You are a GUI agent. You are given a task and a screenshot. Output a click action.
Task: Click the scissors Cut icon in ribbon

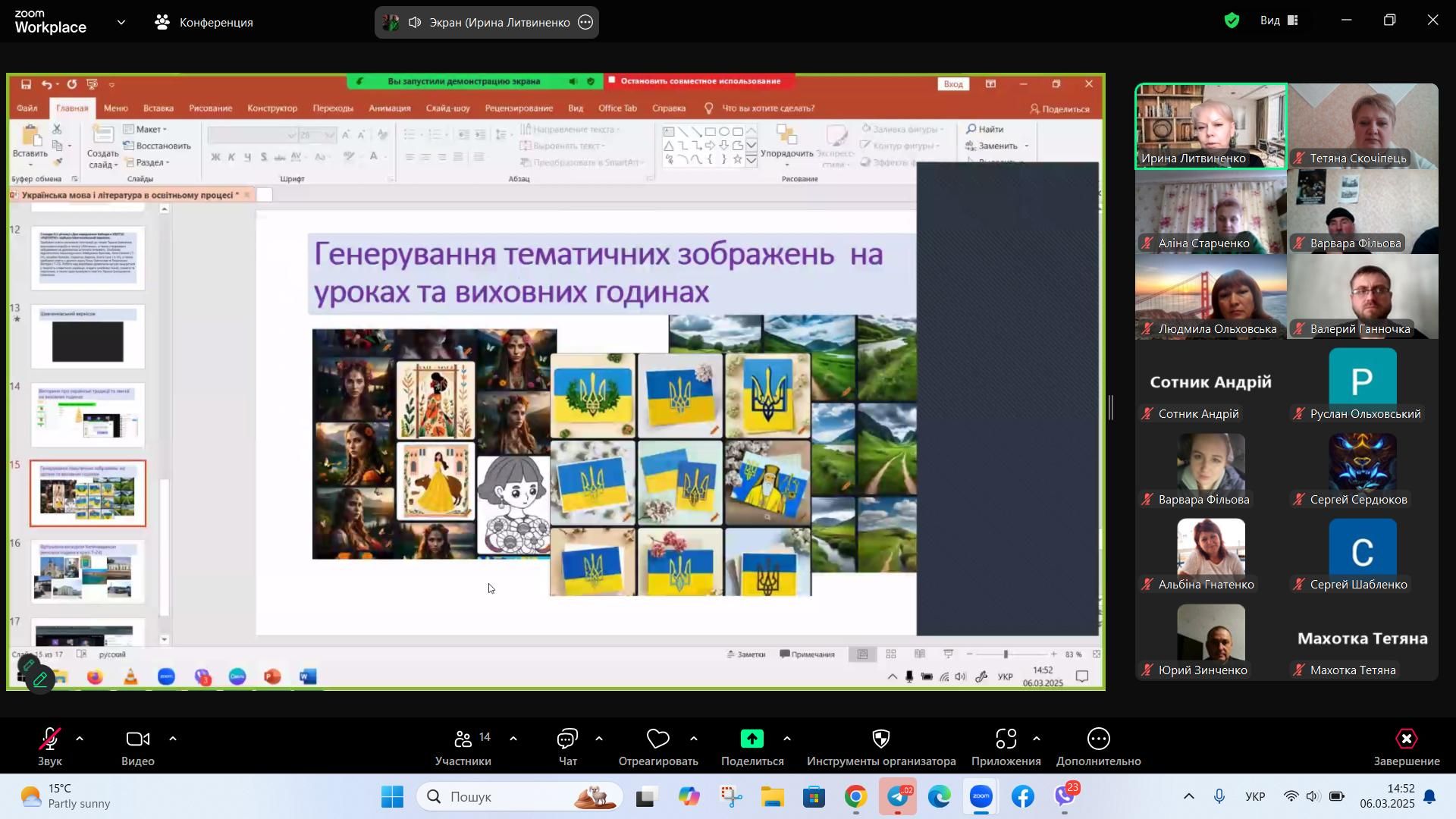tap(57, 130)
